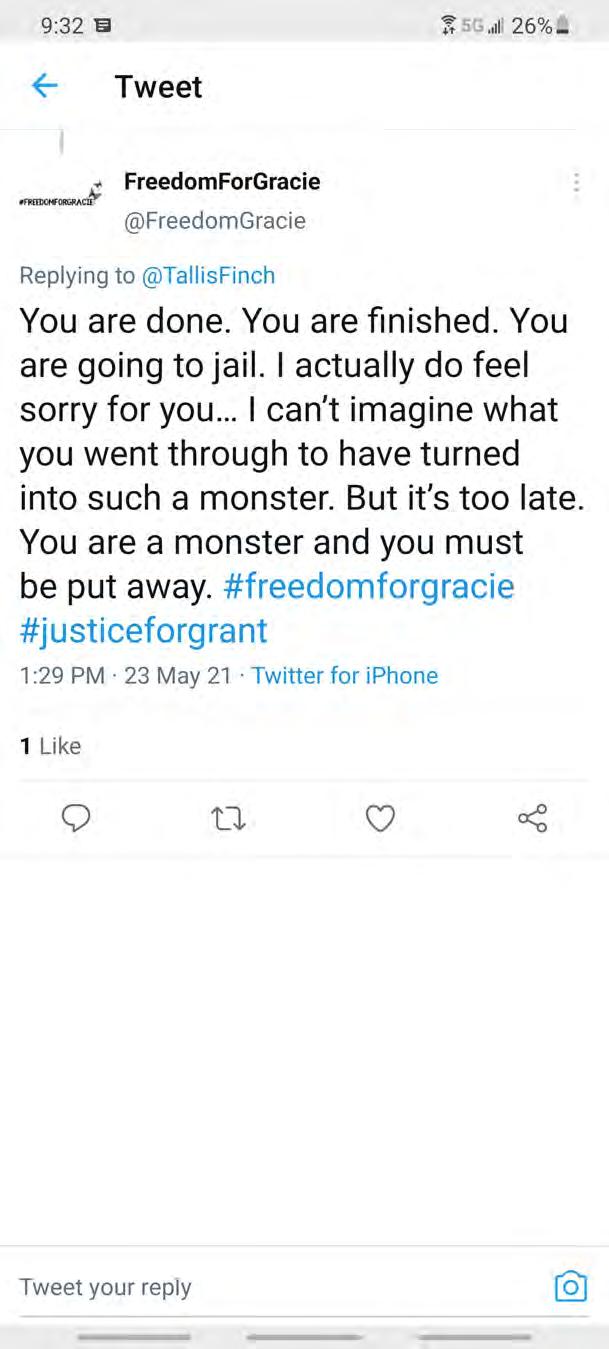Image resolution: width=609 pixels, height=1349 pixels.
Task: Open the #freedomforgracie hashtag
Action: click(x=368, y=585)
